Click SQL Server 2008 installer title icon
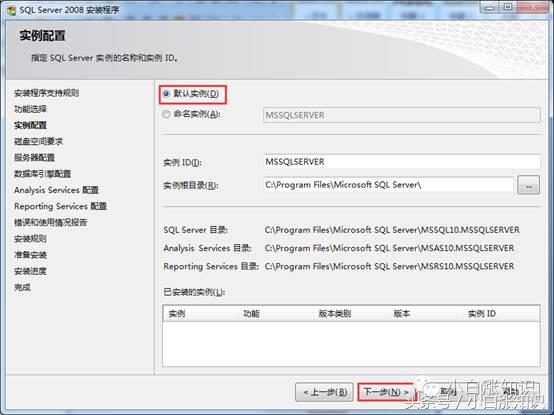 pos(11,10)
